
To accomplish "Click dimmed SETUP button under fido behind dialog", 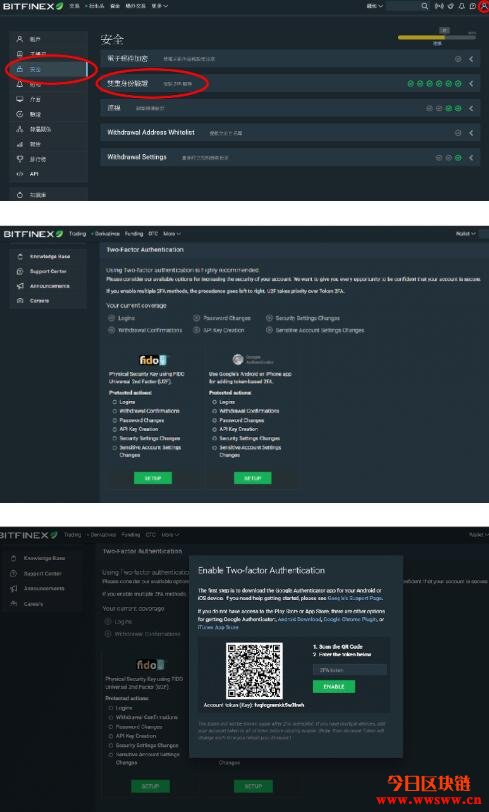I will coord(150,786).
